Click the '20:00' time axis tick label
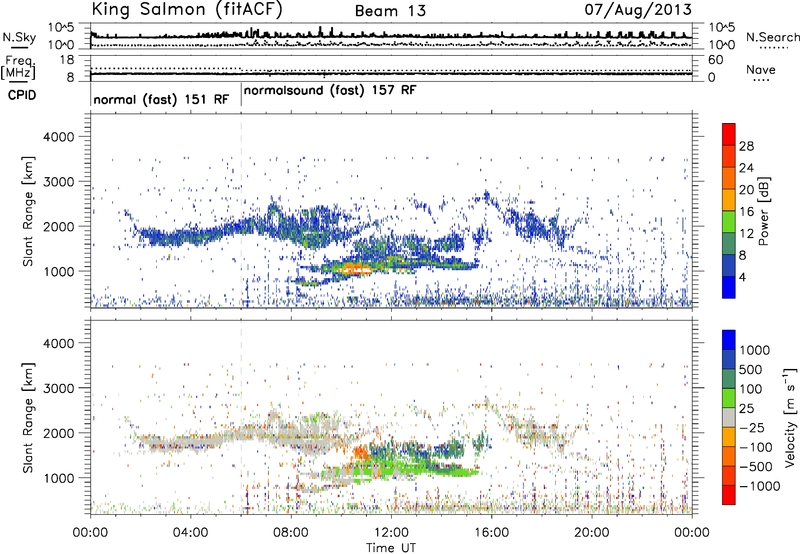800x554 pixels. (591, 533)
